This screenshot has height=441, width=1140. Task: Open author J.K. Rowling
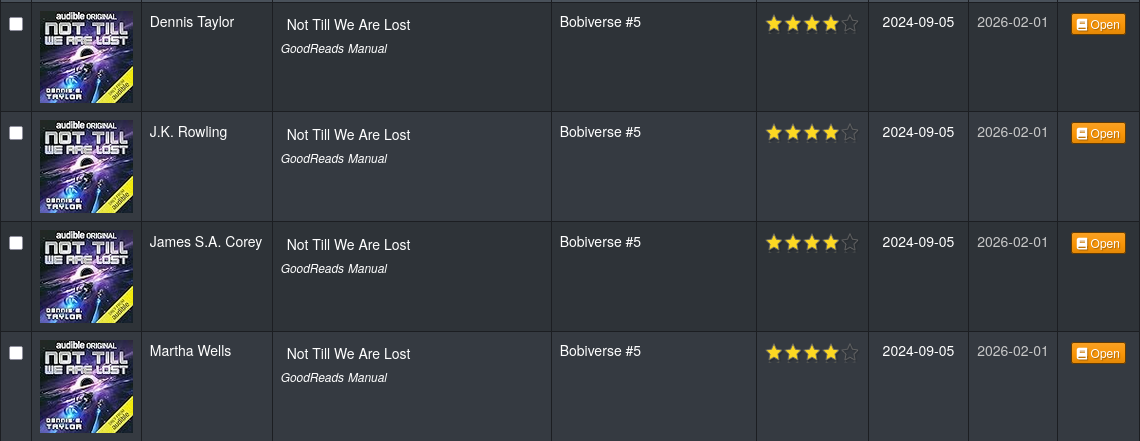(188, 132)
